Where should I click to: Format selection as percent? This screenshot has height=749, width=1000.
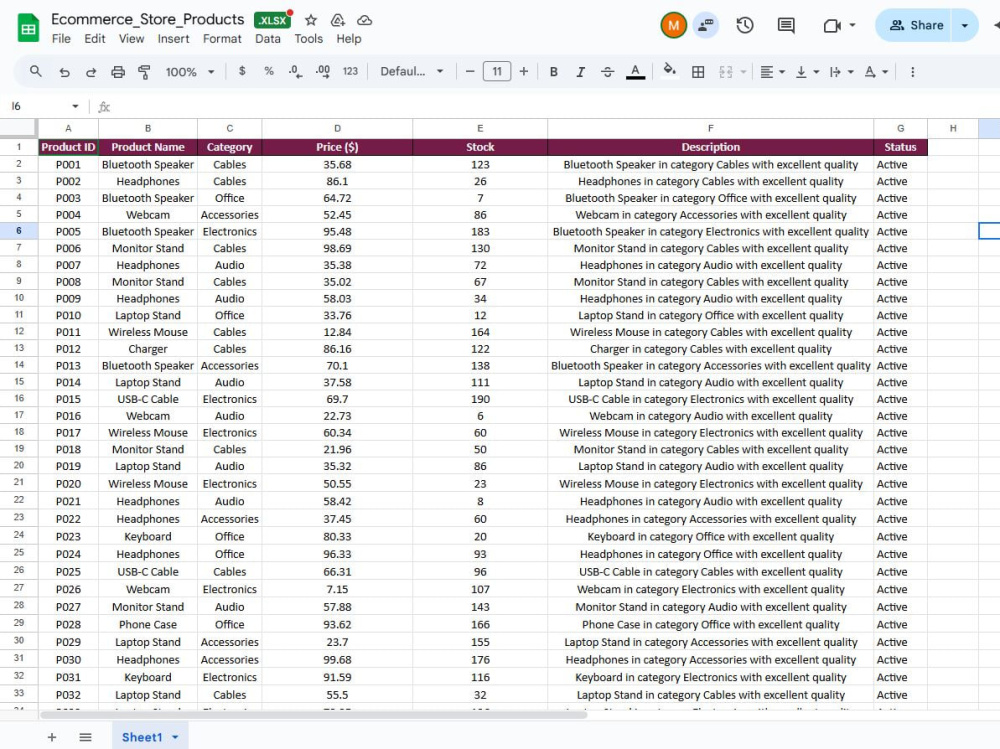[268, 71]
